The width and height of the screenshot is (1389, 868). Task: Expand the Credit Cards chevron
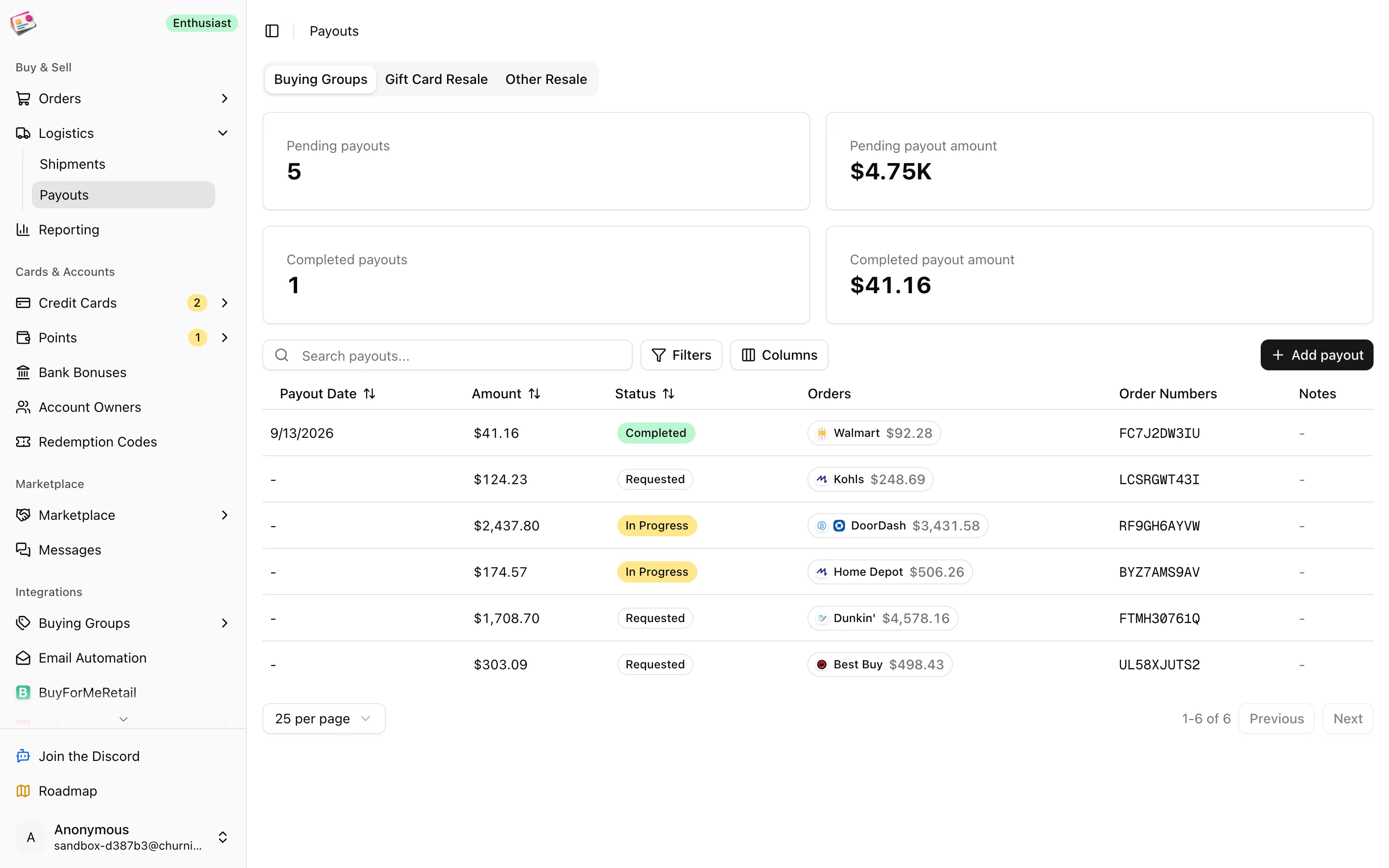224,303
